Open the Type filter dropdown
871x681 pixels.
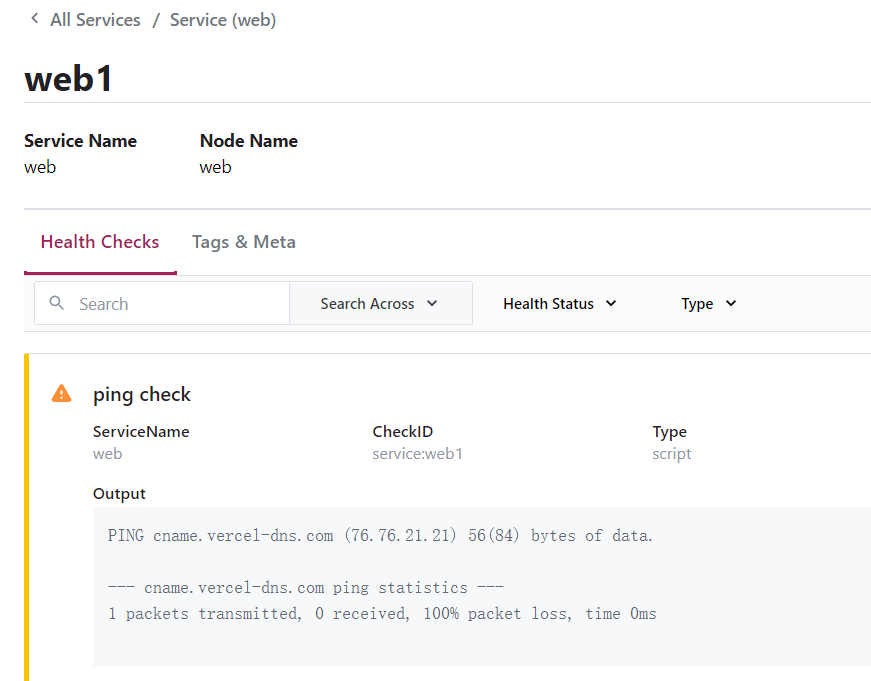[708, 303]
